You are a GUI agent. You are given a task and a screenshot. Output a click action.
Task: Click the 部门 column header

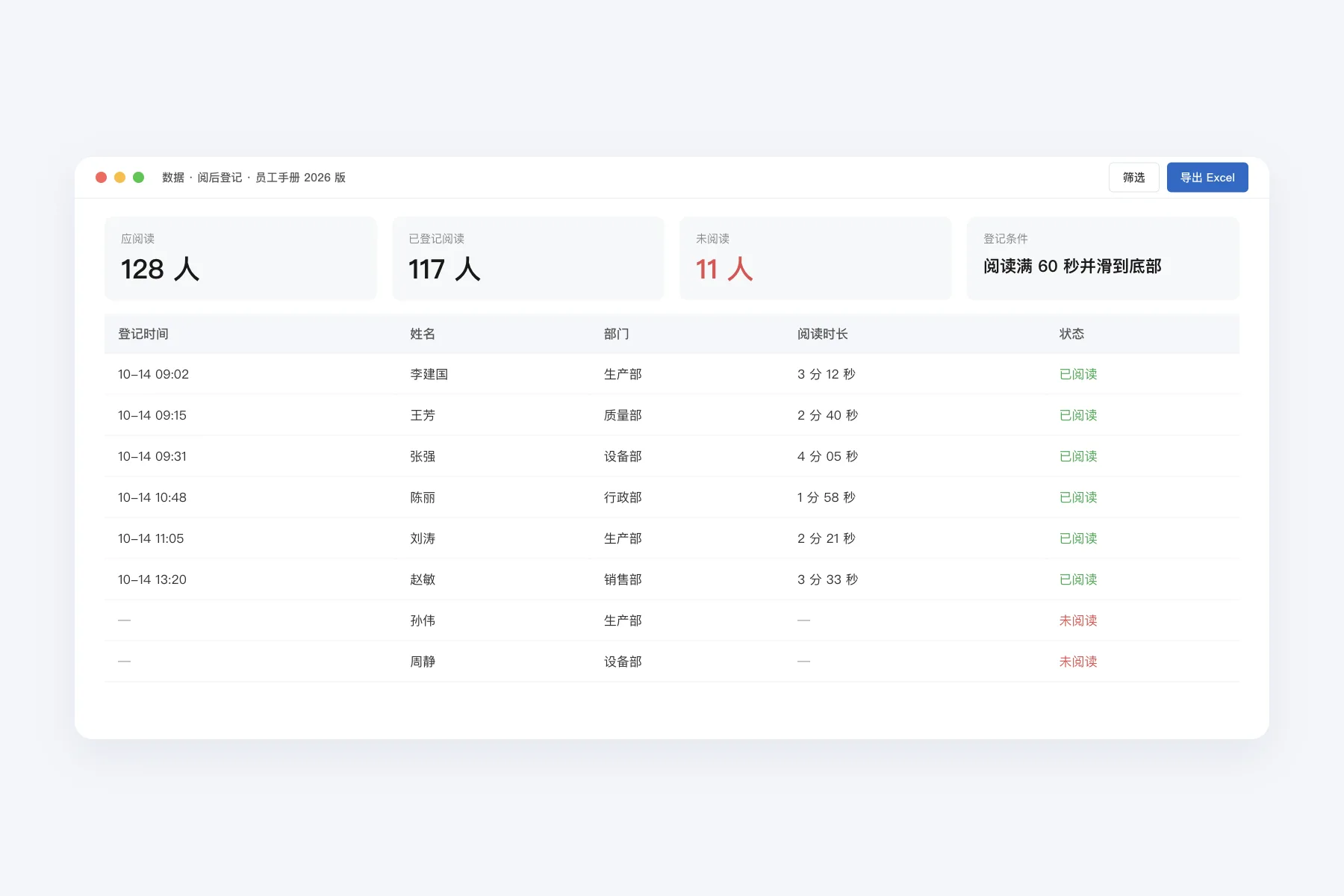[x=616, y=334]
